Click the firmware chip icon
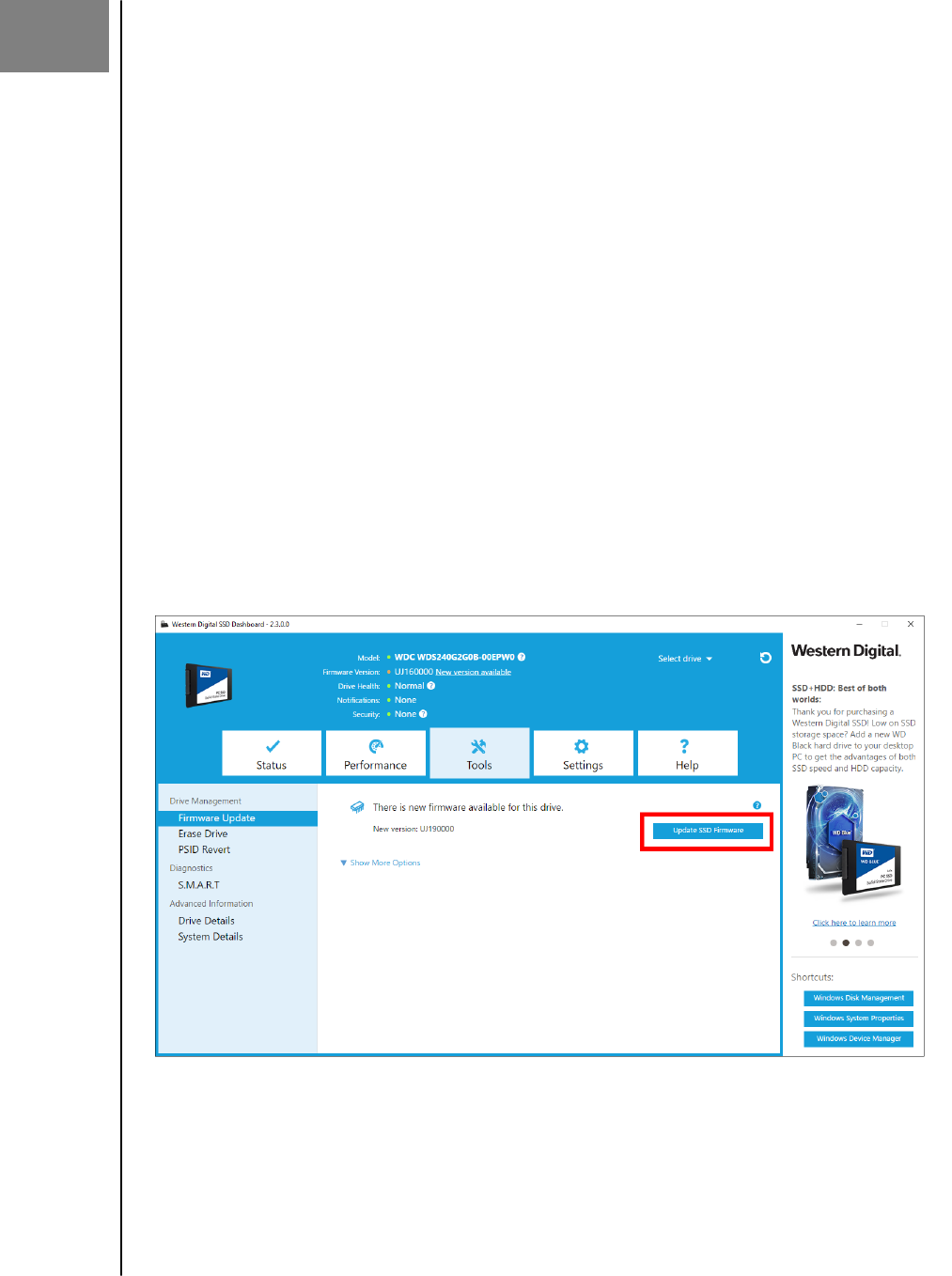 357,807
